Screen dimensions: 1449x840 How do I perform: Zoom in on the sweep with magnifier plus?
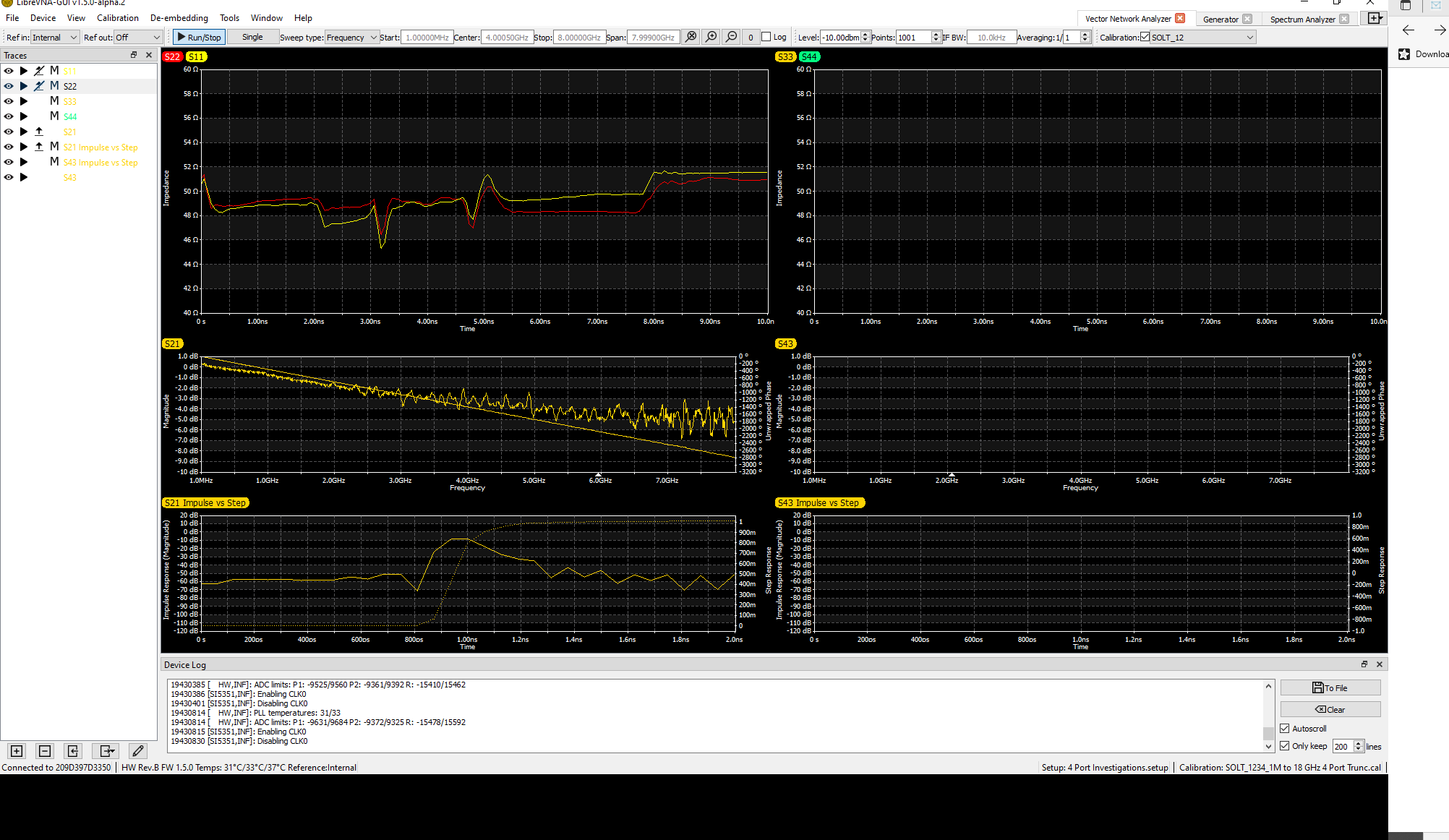711,36
